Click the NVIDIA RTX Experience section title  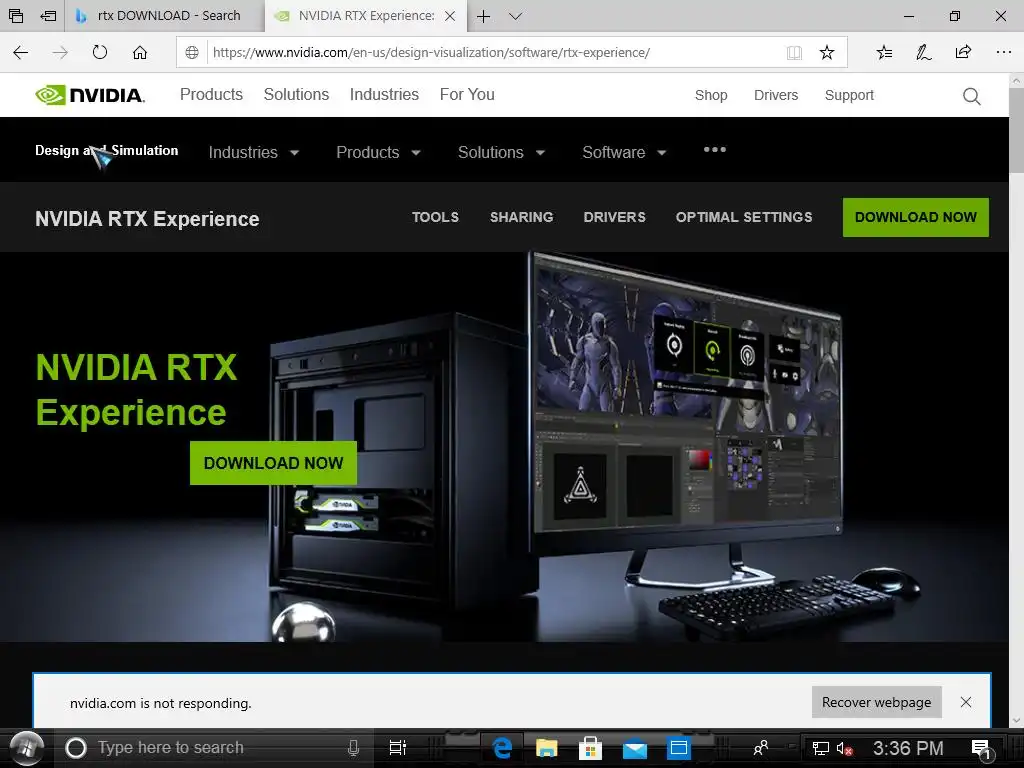147,219
